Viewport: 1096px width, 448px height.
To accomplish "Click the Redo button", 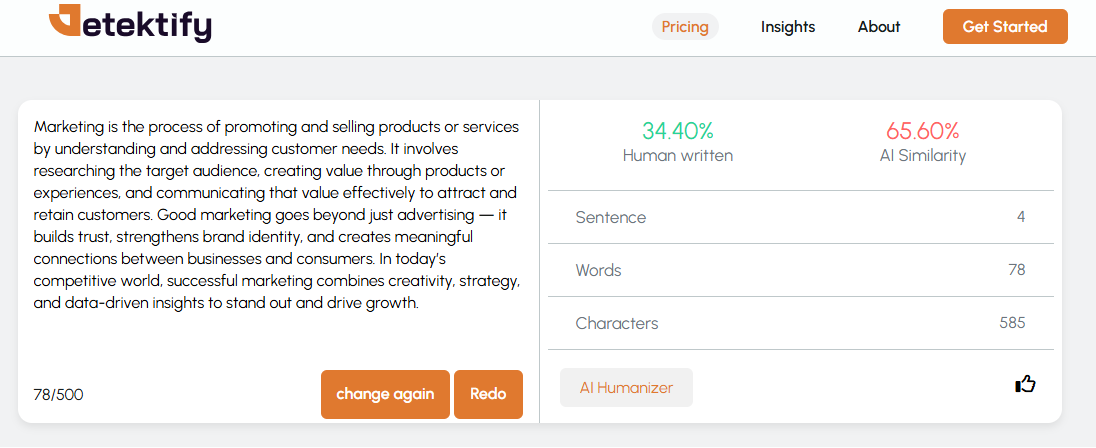I will [488, 394].
